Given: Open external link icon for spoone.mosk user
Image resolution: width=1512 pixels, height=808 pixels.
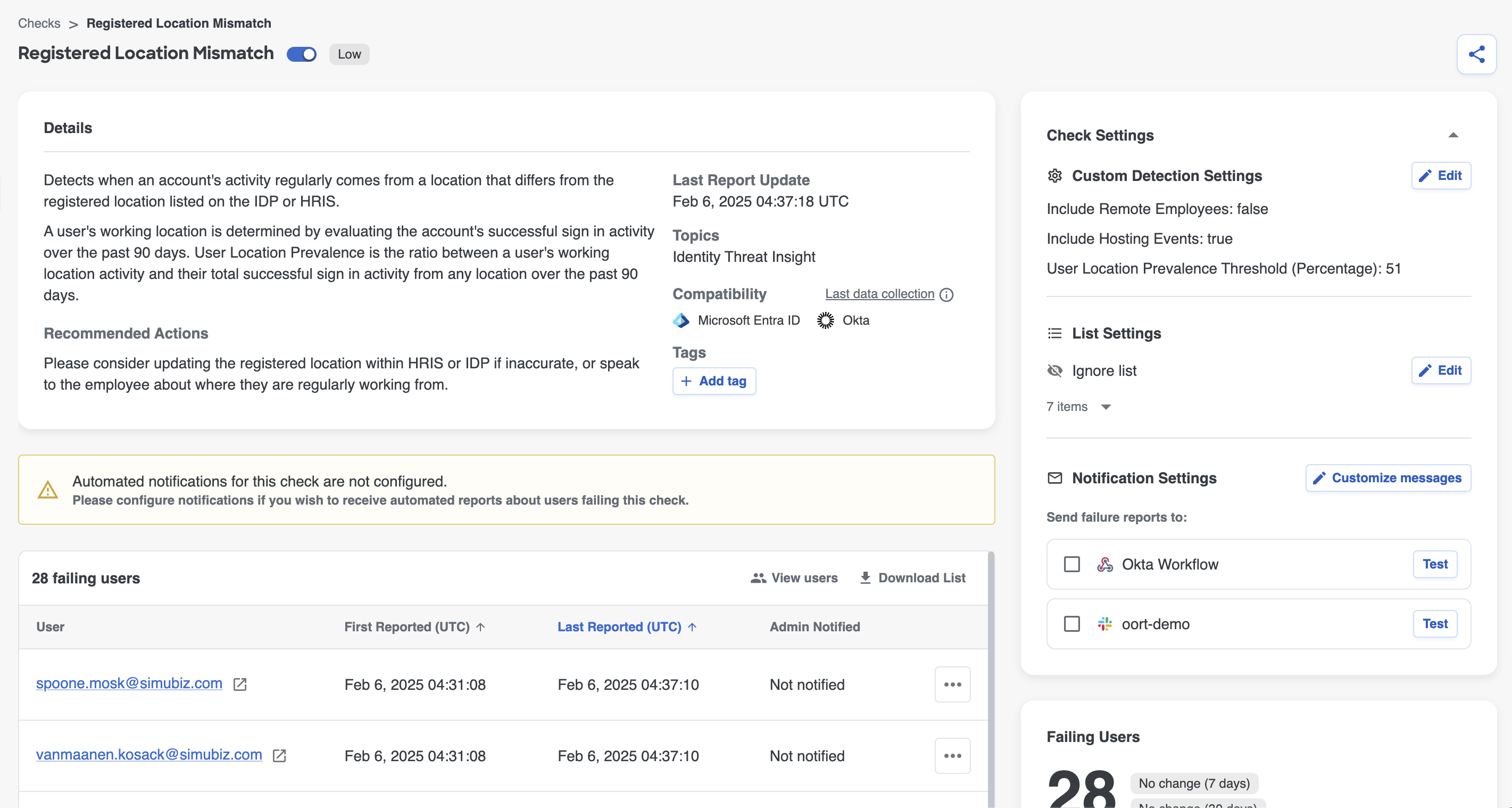Looking at the screenshot, I should [x=239, y=684].
